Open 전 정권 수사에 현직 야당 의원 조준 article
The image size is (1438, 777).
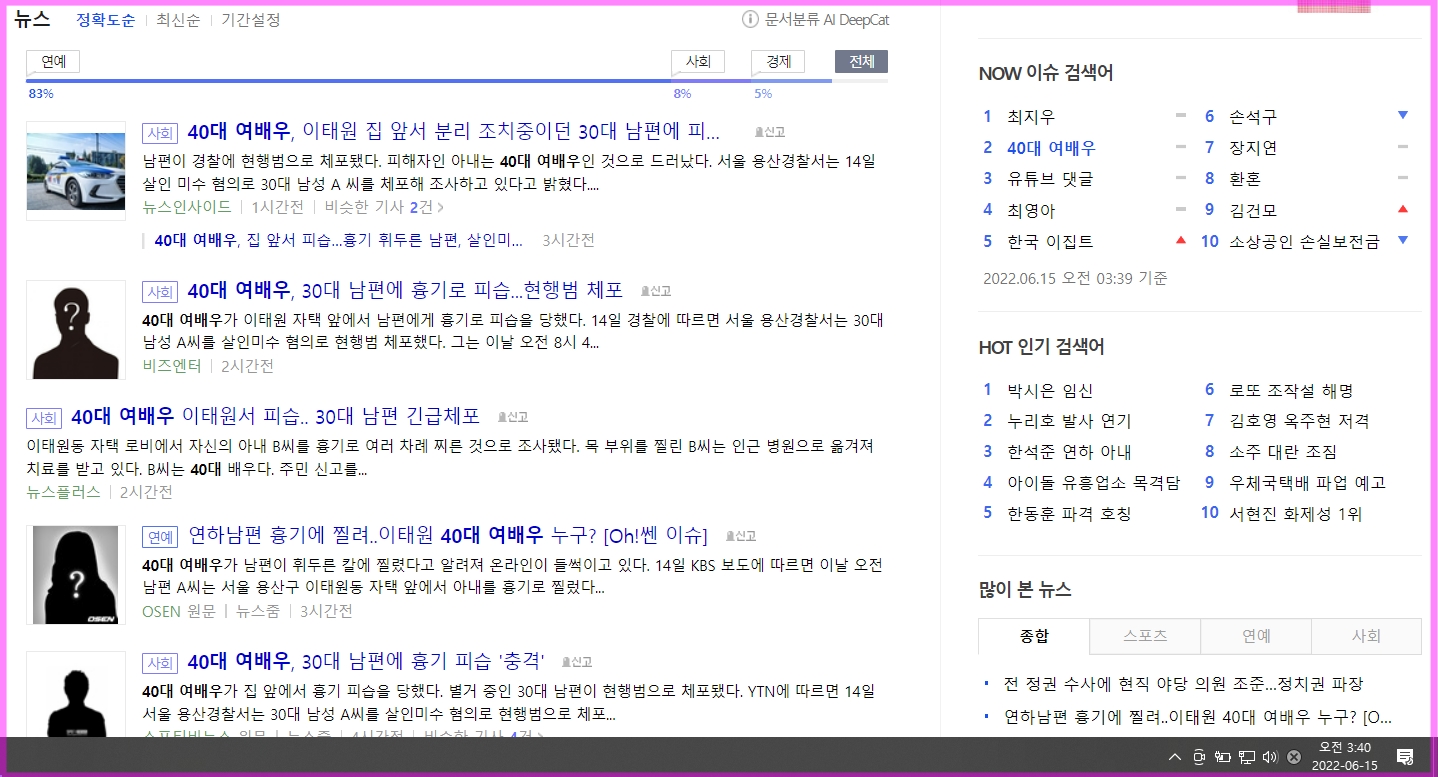click(x=1183, y=685)
